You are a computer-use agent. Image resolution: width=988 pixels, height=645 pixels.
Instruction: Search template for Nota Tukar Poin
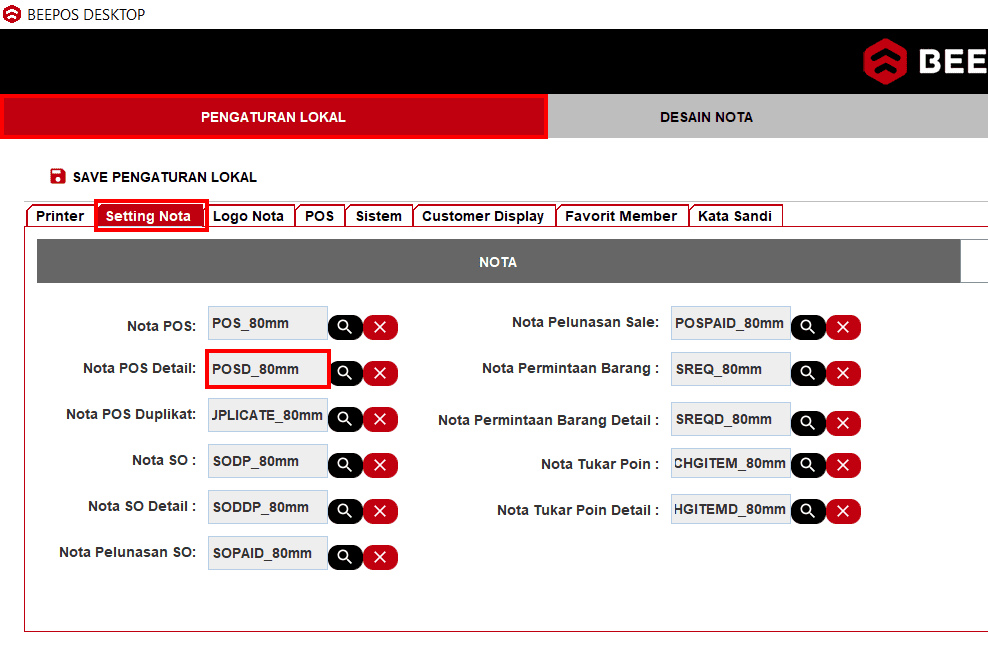pyautogui.click(x=807, y=465)
